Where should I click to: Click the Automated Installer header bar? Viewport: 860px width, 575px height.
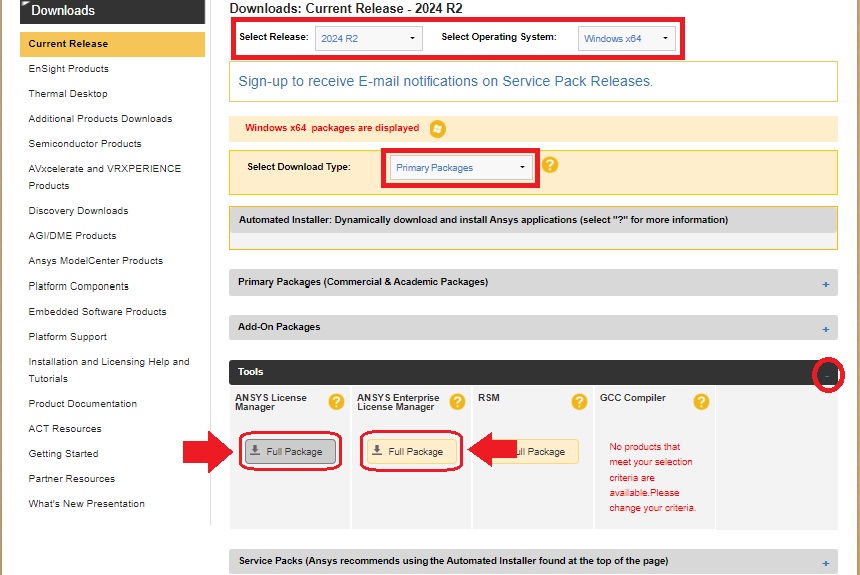[x=533, y=220]
